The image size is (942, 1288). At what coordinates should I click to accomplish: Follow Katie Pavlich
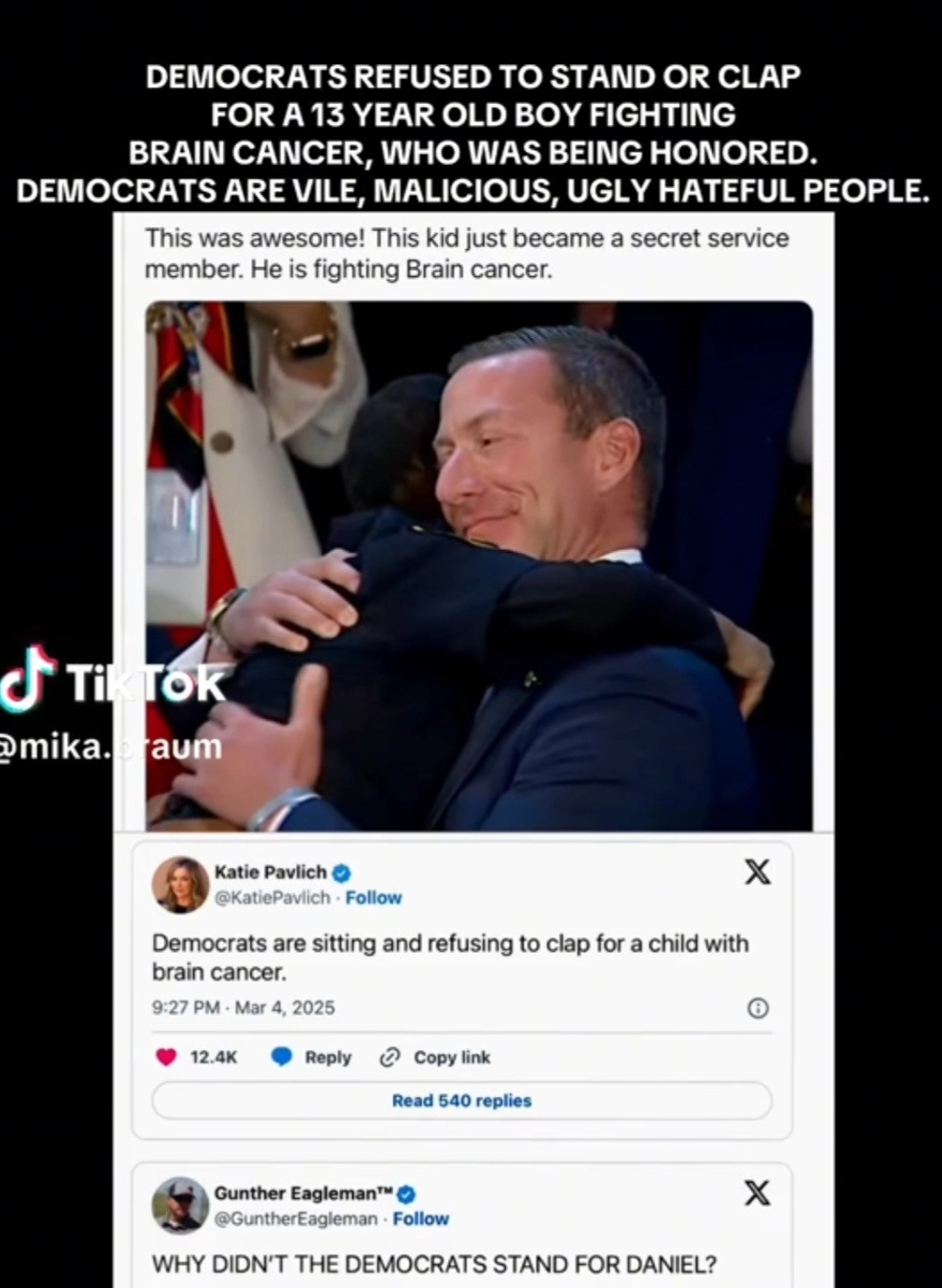pyautogui.click(x=373, y=897)
